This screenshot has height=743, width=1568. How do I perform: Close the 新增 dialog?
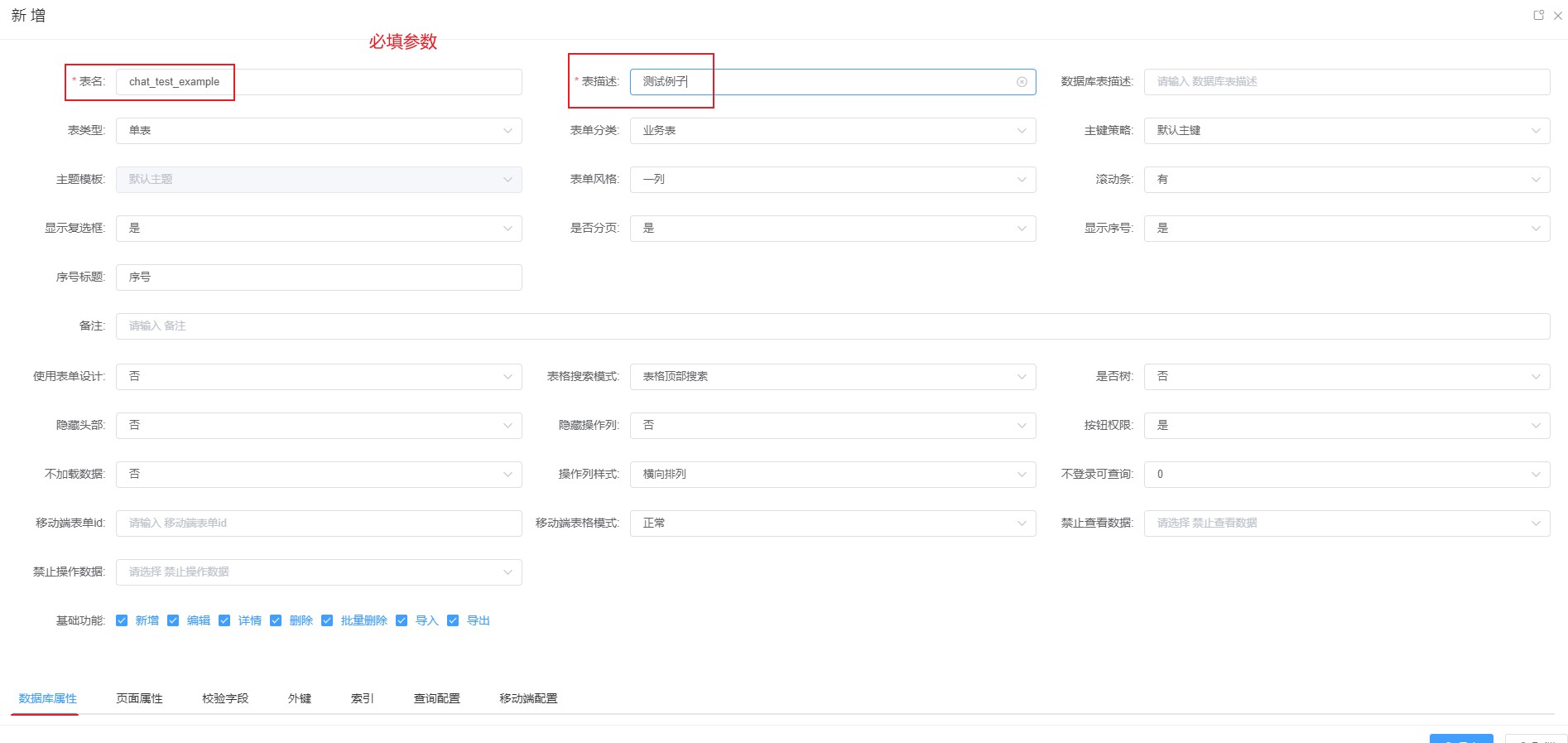click(x=1557, y=15)
